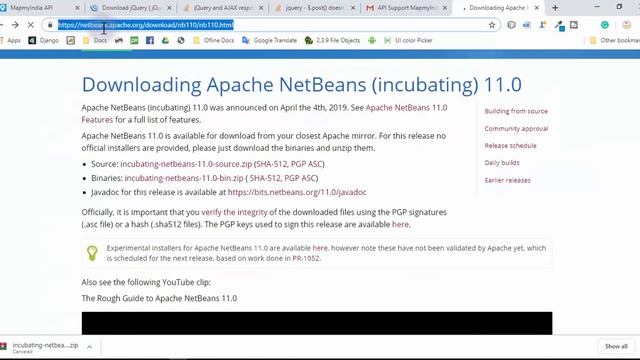
Task: Open the UI color Picker bookmark
Action: tap(408, 40)
